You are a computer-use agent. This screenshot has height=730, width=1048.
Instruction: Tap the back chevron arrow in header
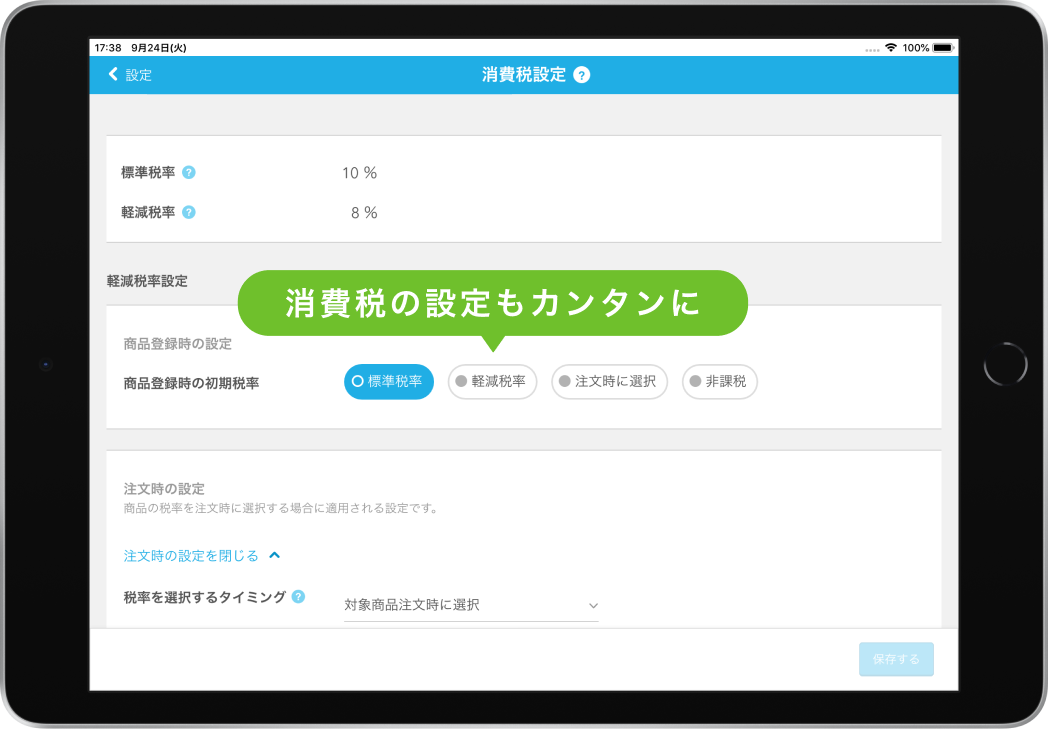[x=113, y=74]
